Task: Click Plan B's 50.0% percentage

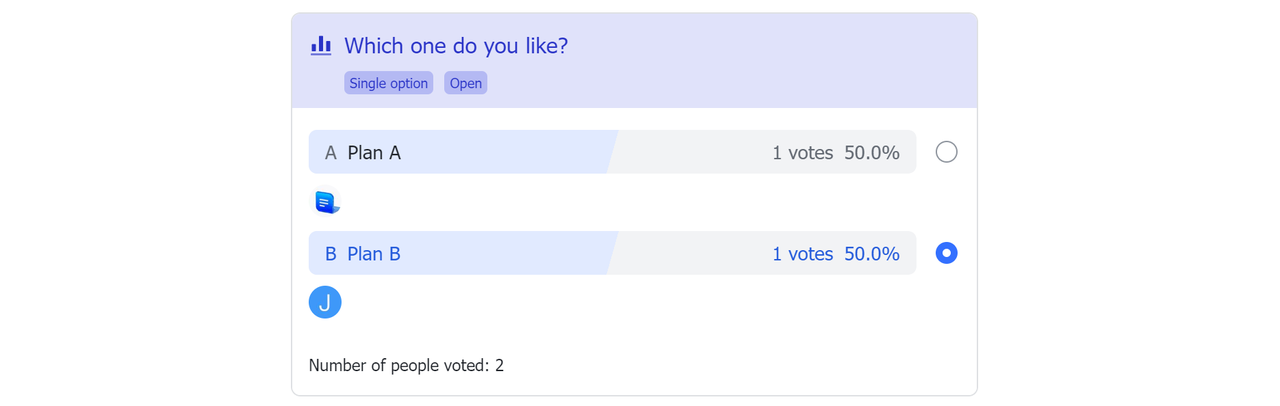Action: point(872,254)
